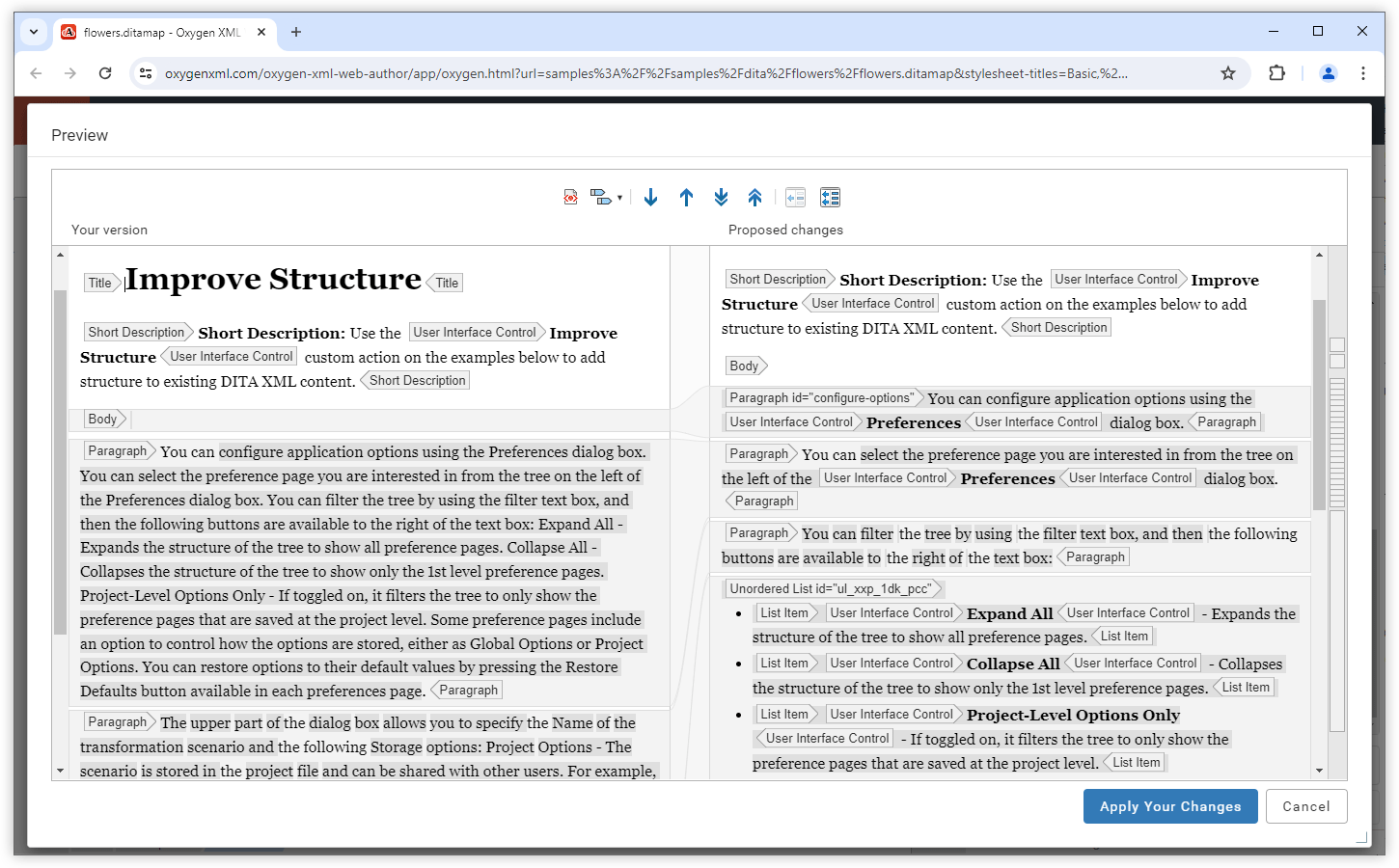
Task: Toggle XML source view icon in diff toolbar
Action: coord(571,198)
